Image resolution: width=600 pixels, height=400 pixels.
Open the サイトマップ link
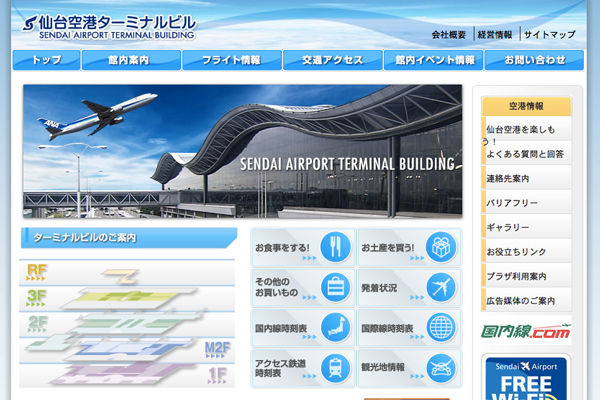[549, 35]
